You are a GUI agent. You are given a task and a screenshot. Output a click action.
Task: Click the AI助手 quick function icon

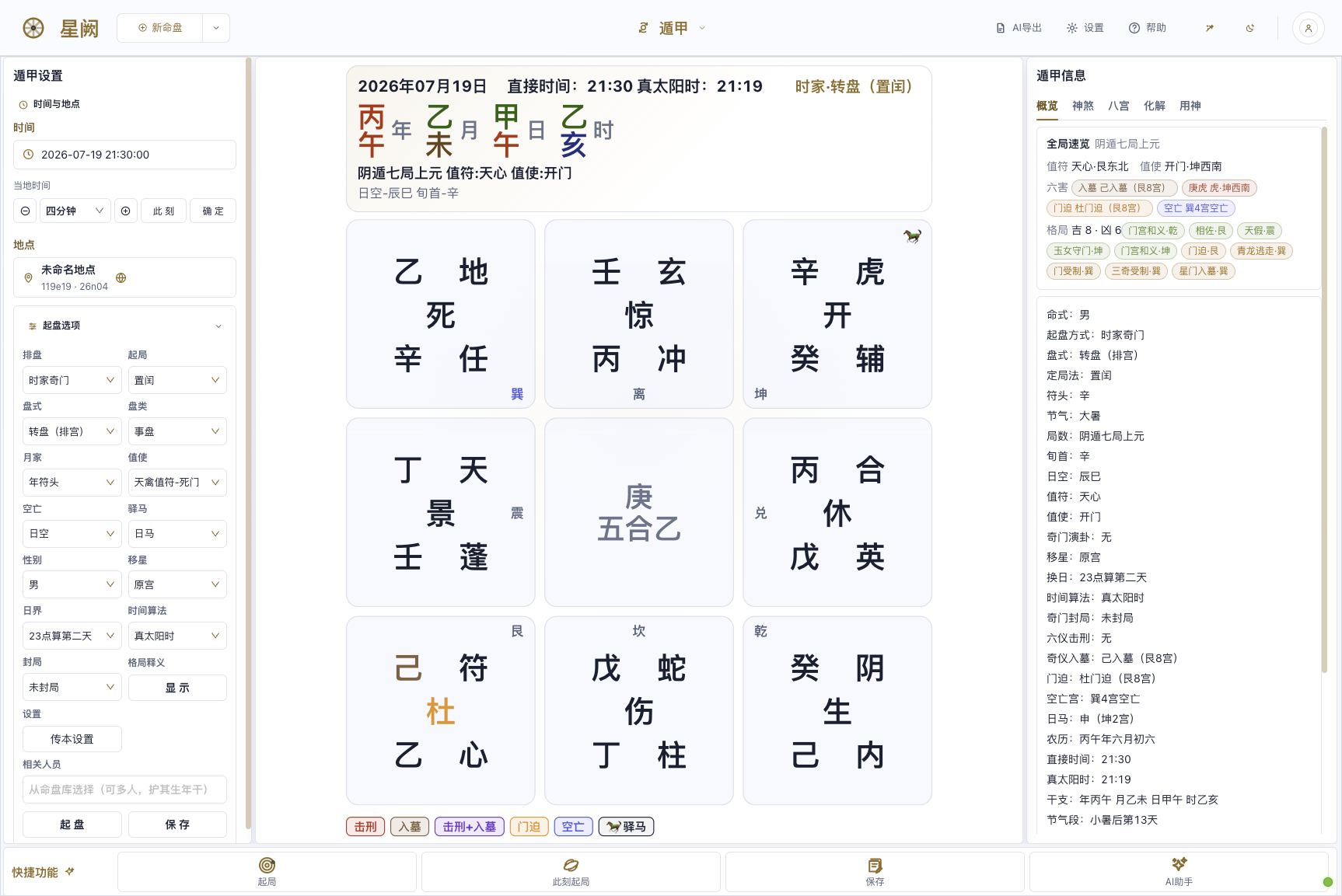point(1179,864)
